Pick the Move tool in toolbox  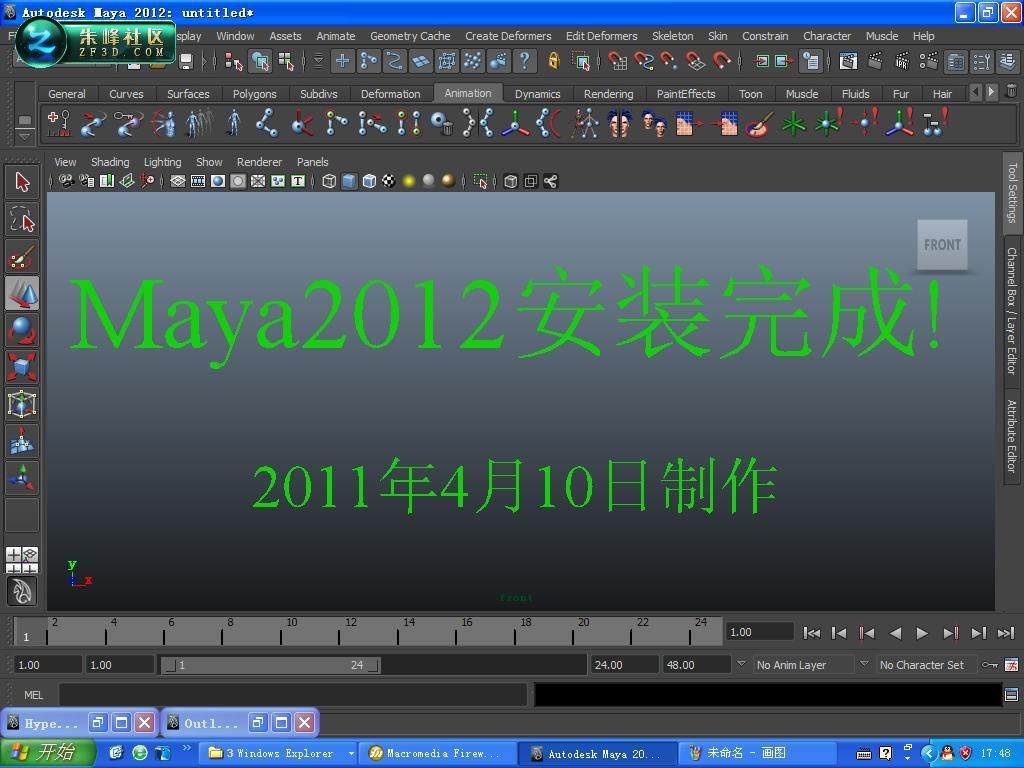[22, 293]
